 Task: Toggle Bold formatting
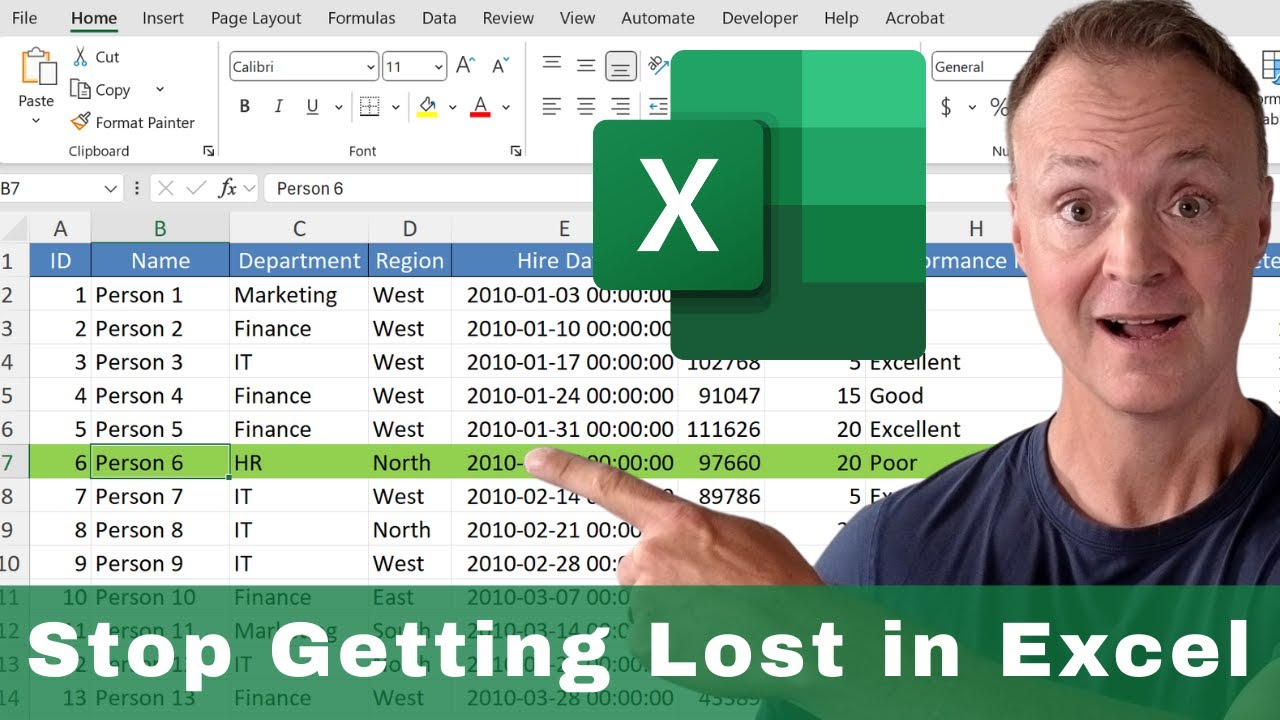click(x=245, y=107)
